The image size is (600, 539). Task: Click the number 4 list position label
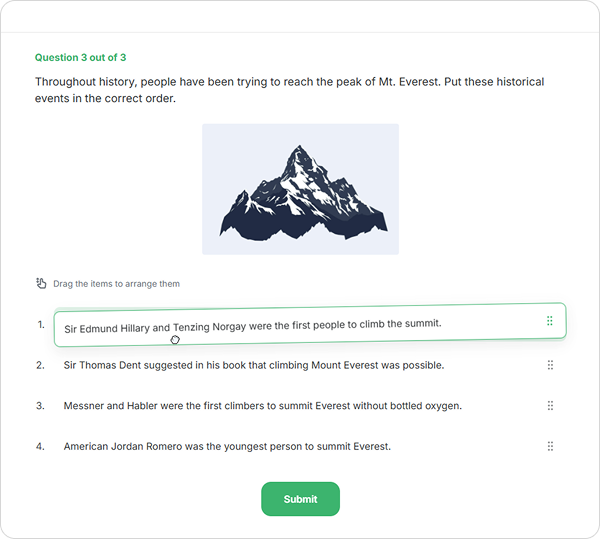40,446
